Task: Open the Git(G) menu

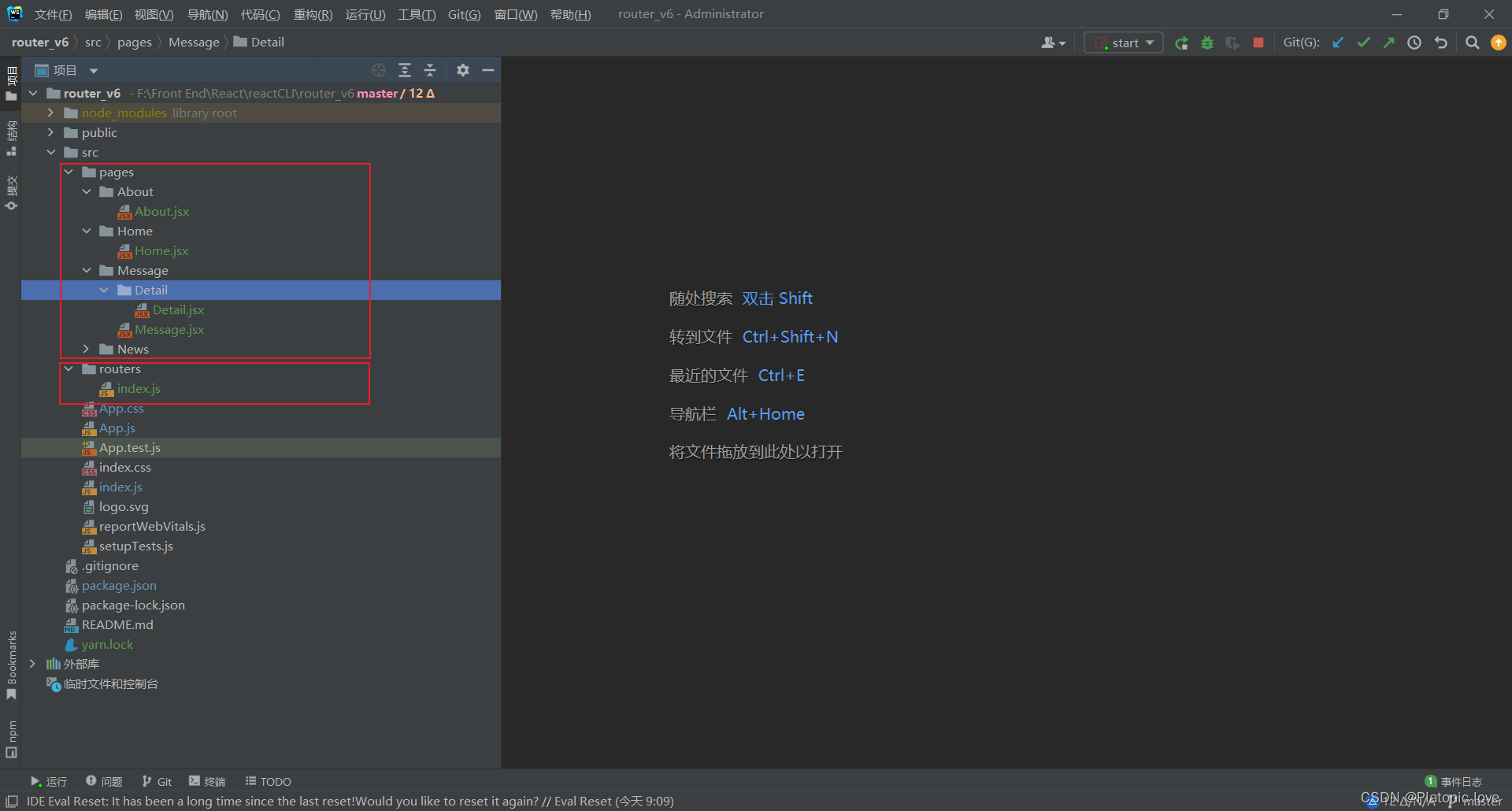Action: [464, 14]
